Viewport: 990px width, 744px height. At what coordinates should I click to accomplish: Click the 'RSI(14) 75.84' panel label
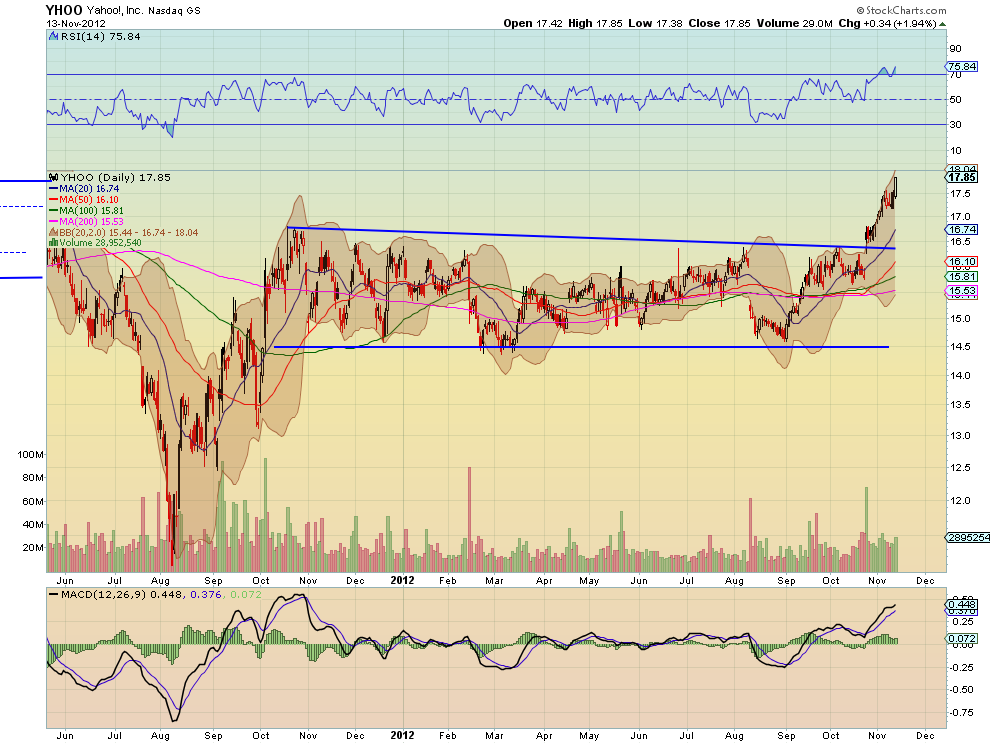point(100,37)
